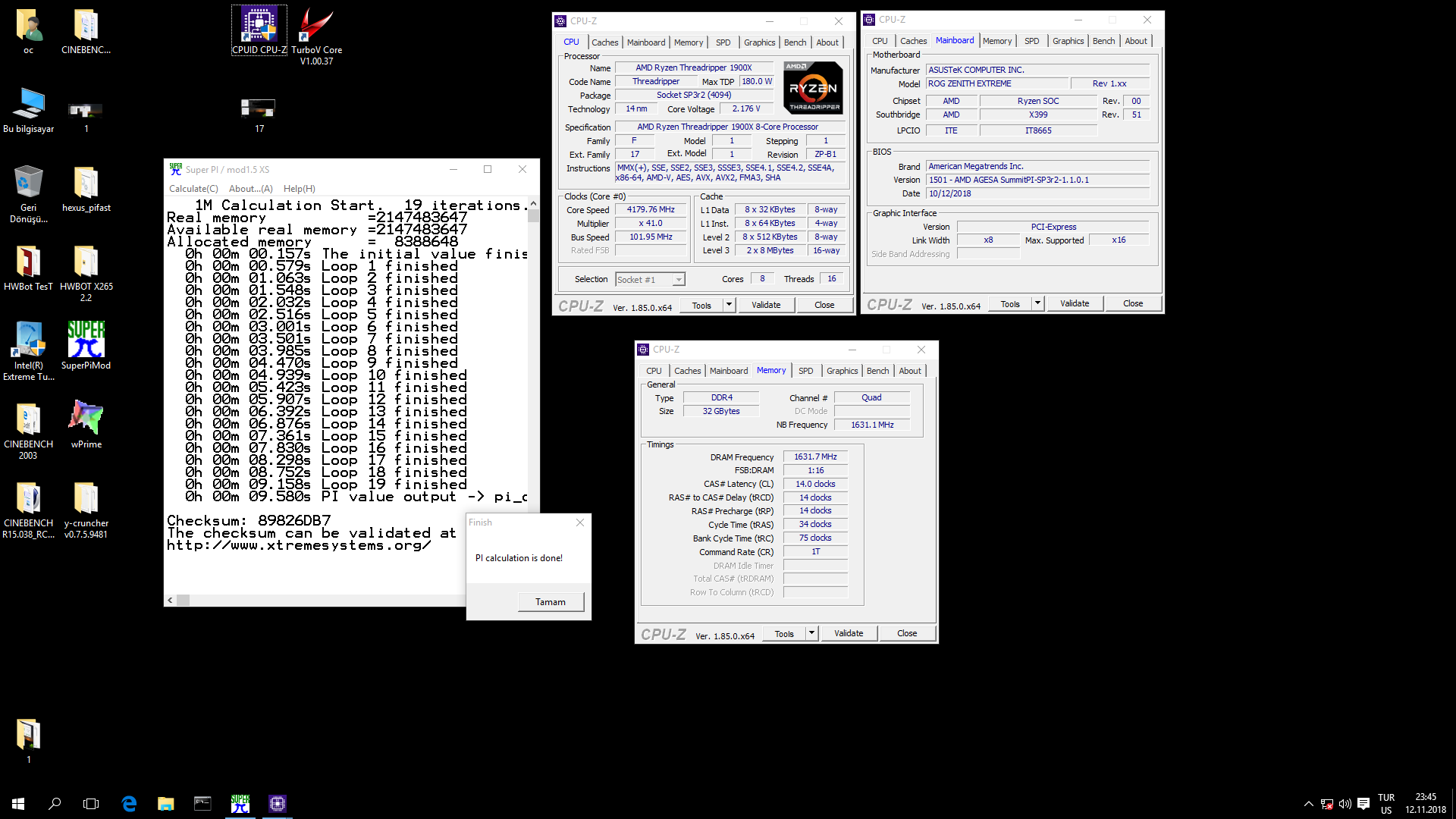Image resolution: width=1456 pixels, height=819 pixels.
Task: Click Close in Mainboard window
Action: [1132, 303]
